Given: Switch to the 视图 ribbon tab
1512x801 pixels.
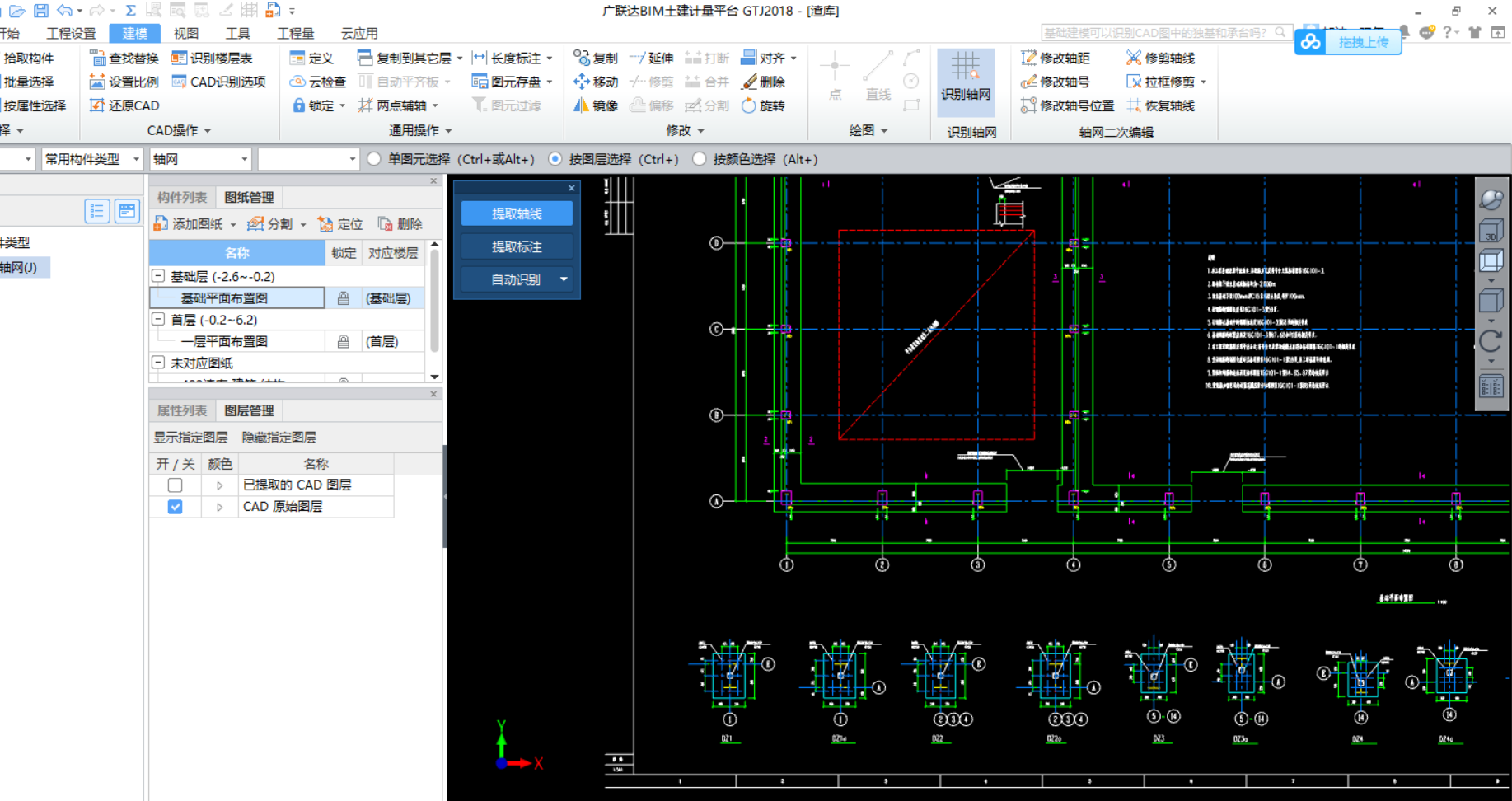Looking at the screenshot, I should pyautogui.click(x=186, y=33).
